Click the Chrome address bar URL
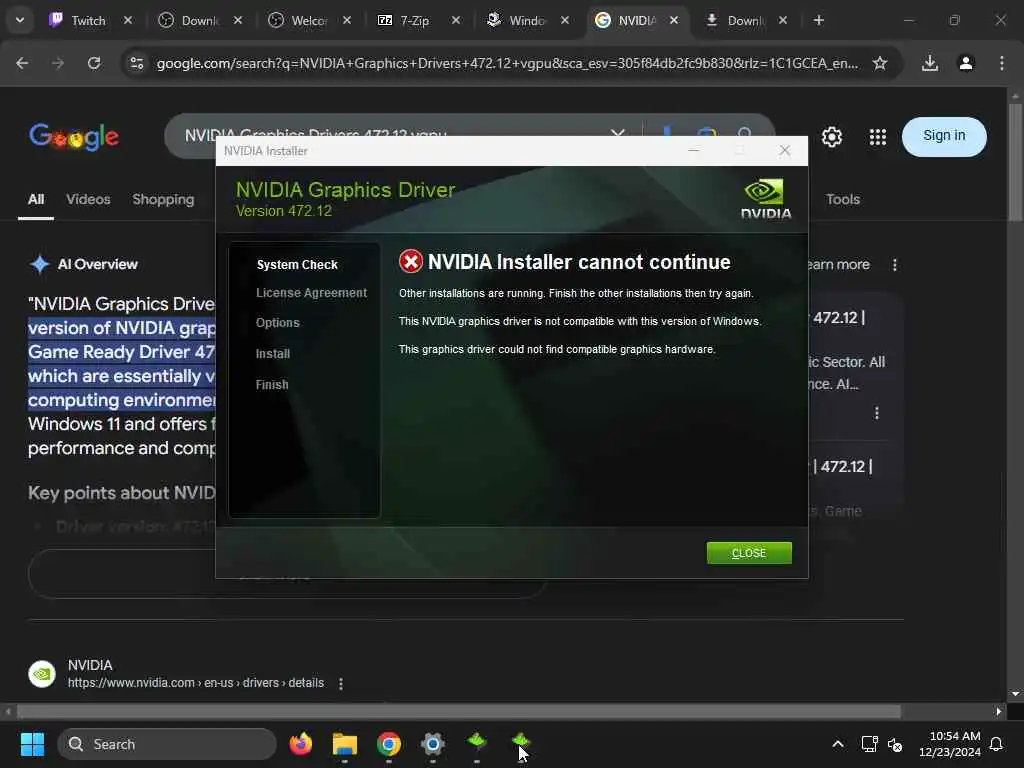 (x=507, y=63)
